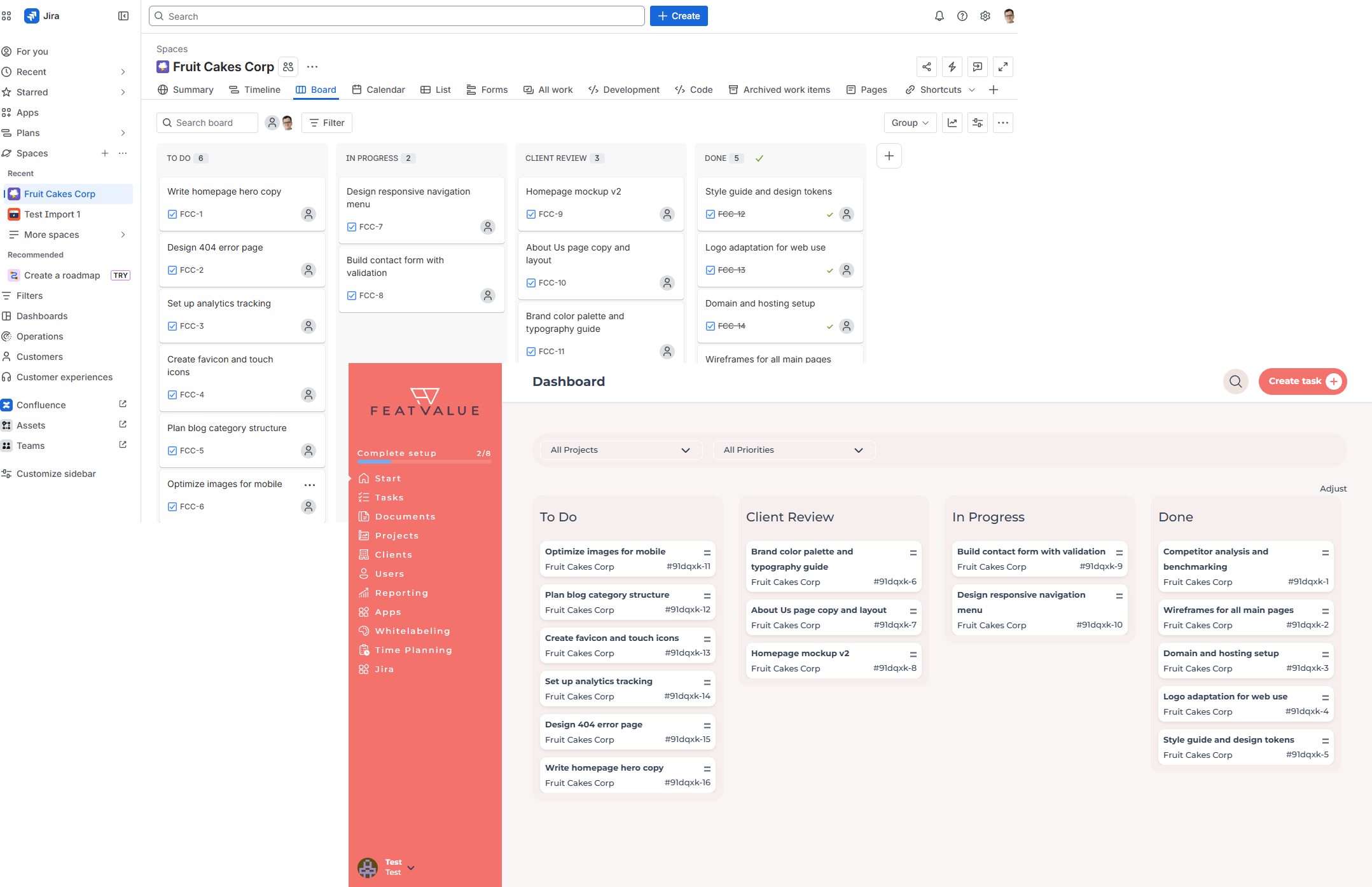Filter the board by the unassigned avatar
1372x887 pixels.
272,123
